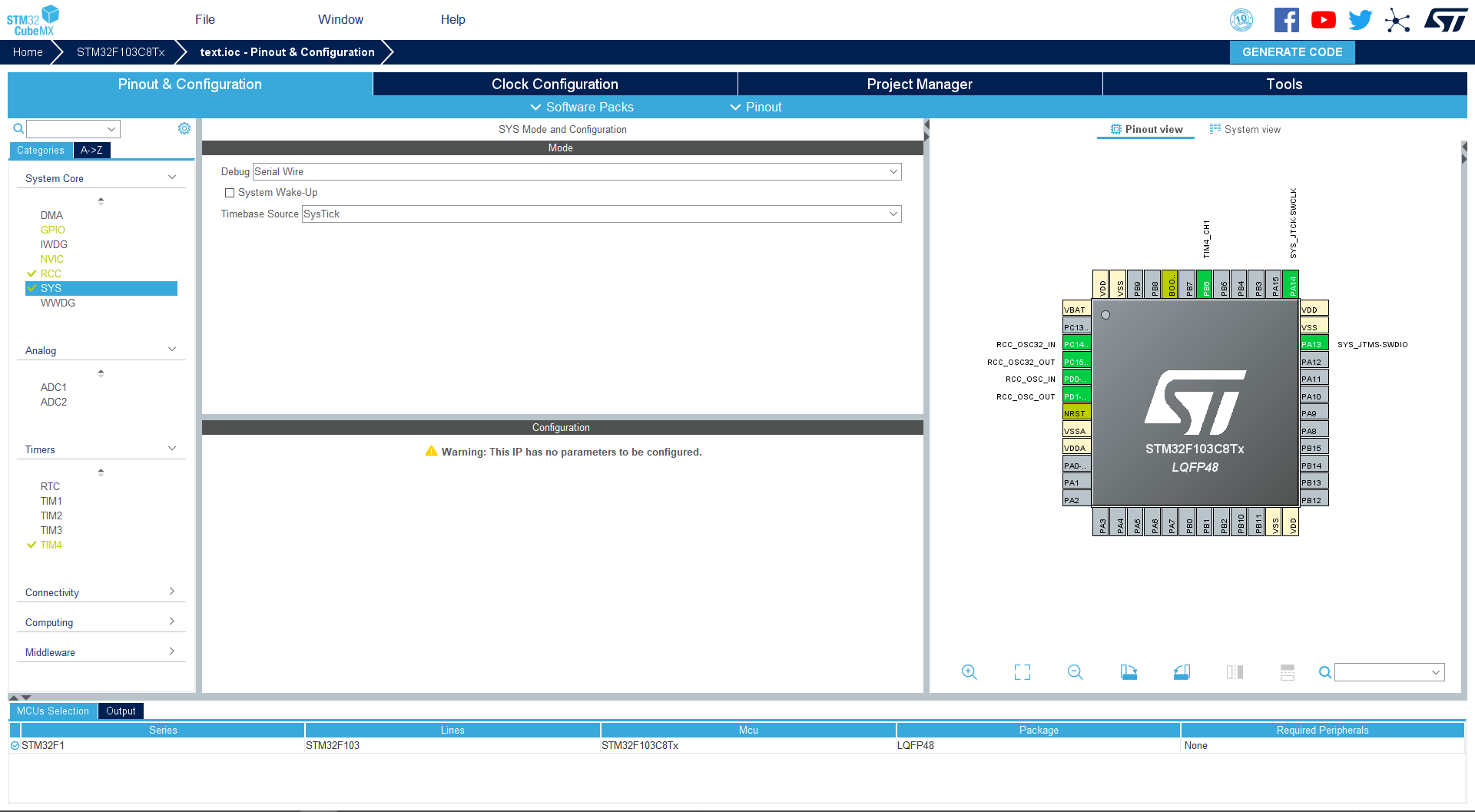This screenshot has width=1475, height=812.
Task: Click the sort arrows under Analog
Action: [101, 373]
